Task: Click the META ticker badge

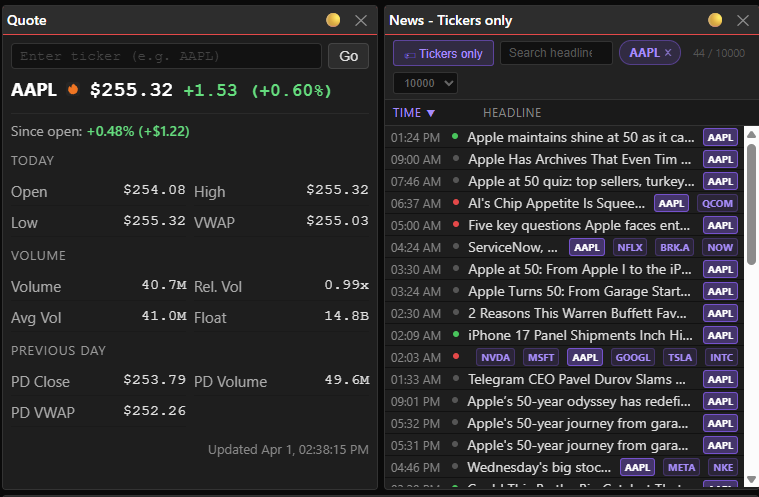Action: (681, 467)
